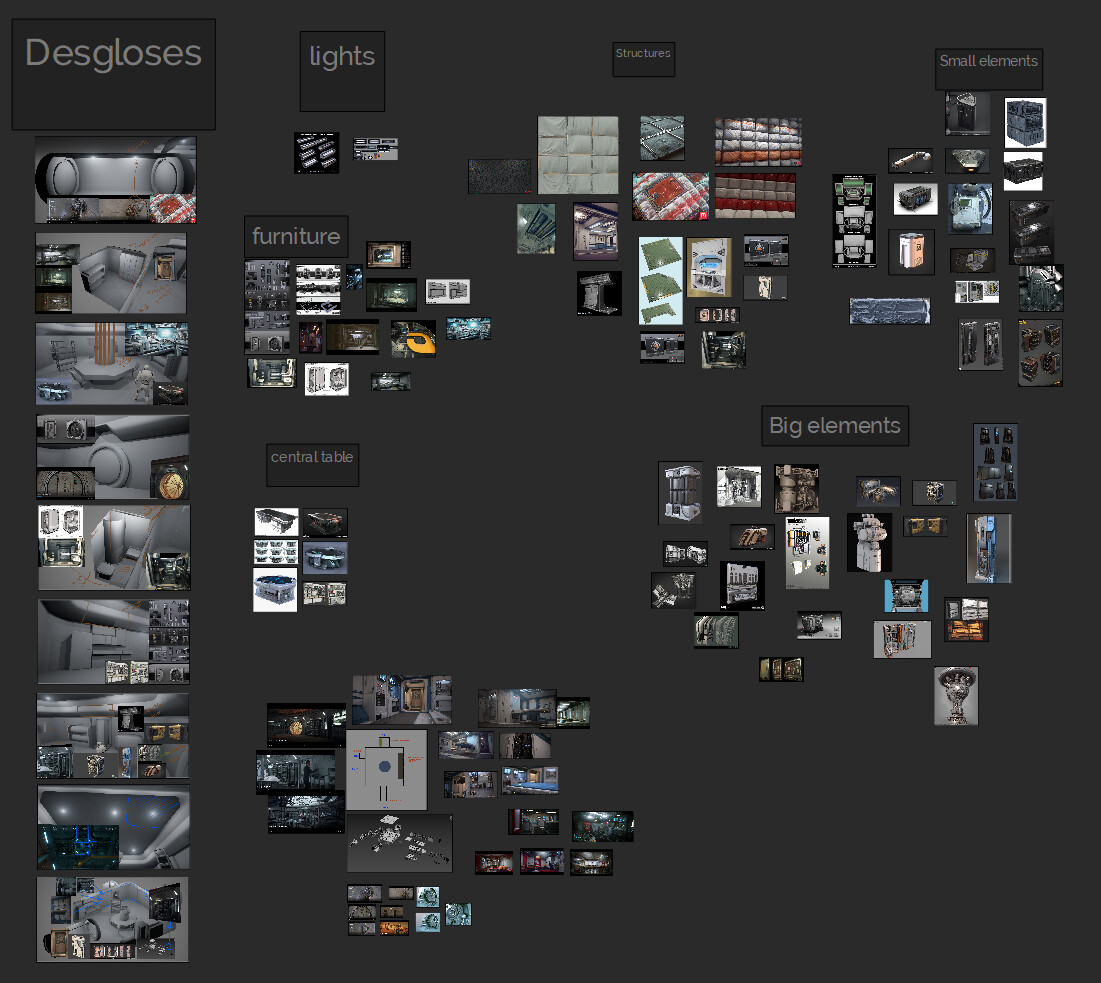The width and height of the screenshot is (1101, 983).
Task: Select the single black case on white background
Action: click(x=1023, y=171)
